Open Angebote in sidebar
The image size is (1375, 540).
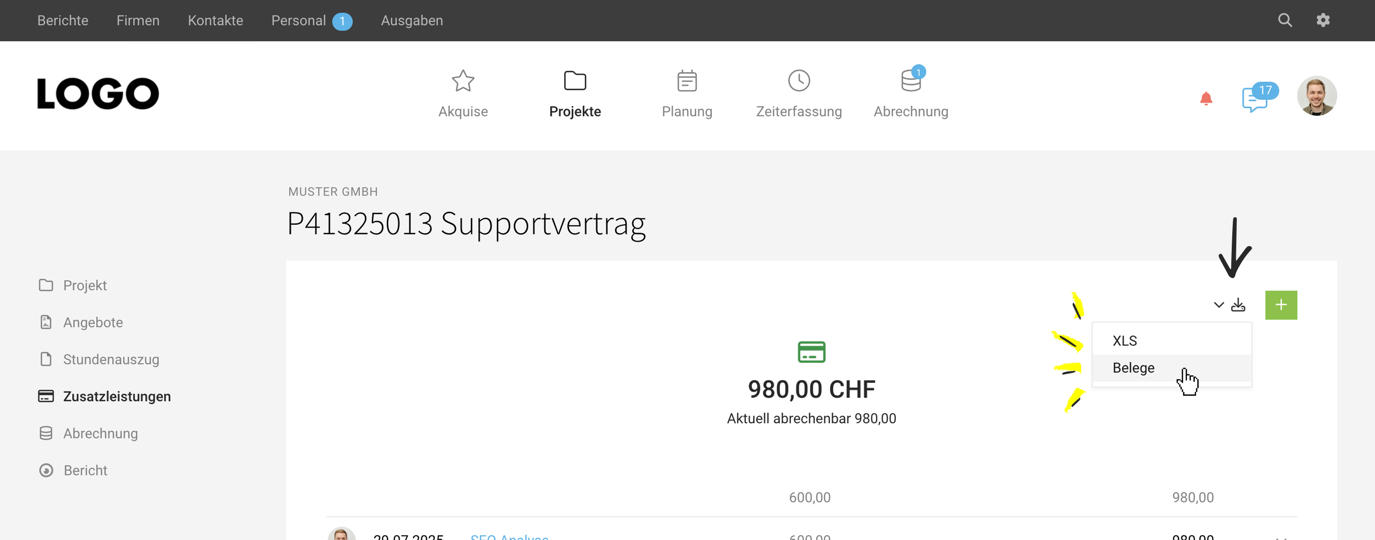[93, 322]
